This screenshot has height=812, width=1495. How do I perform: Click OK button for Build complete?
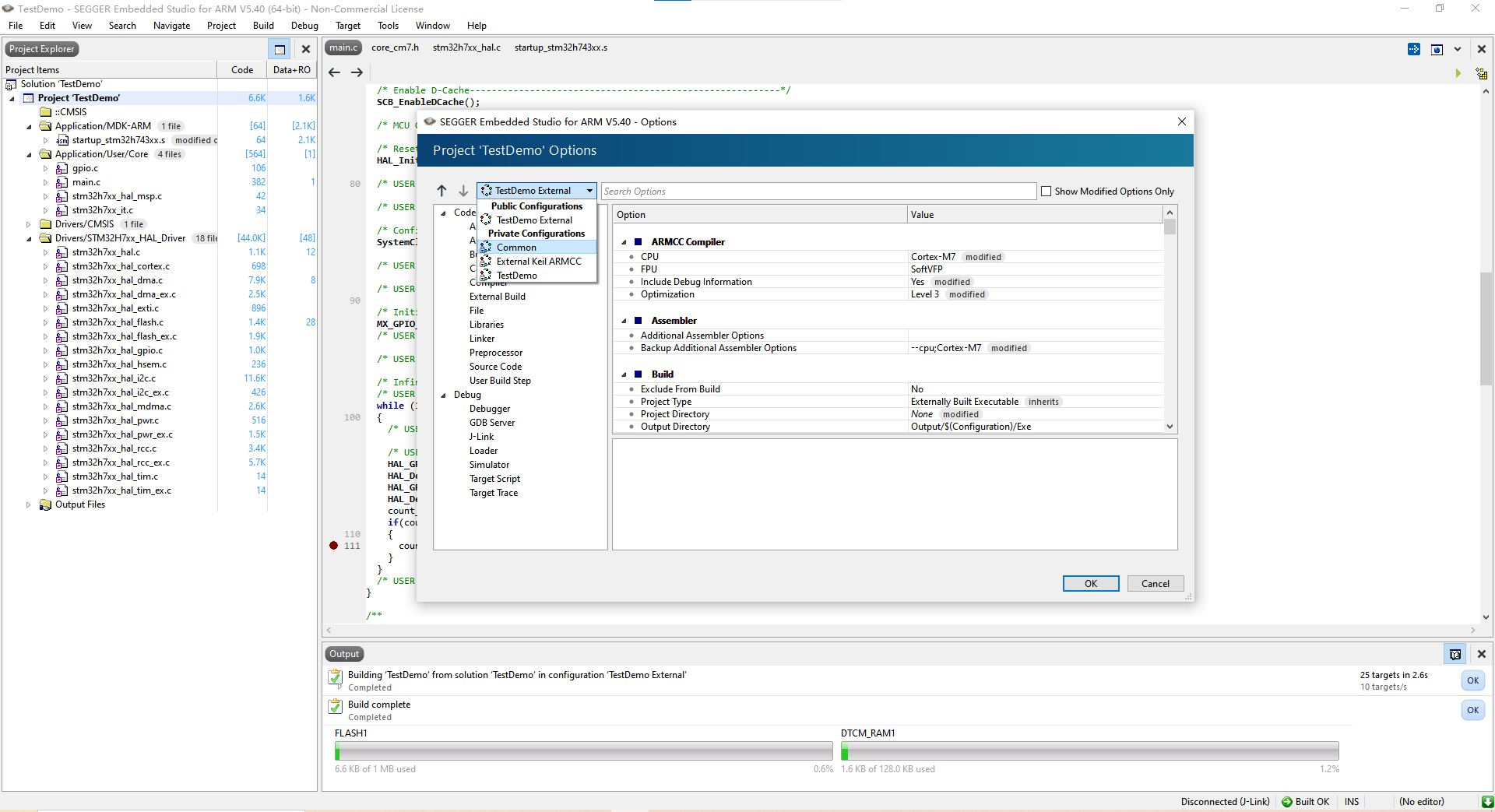1472,710
